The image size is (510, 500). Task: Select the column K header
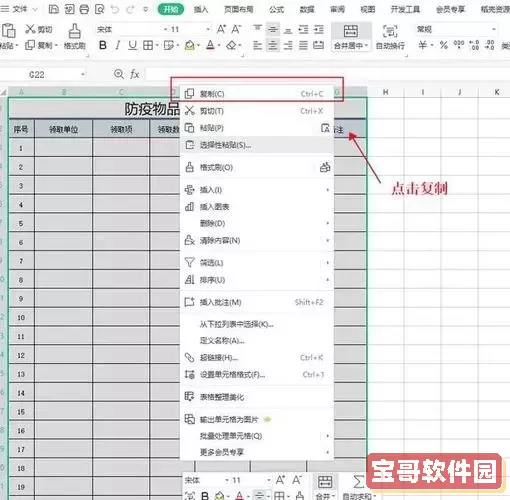click(496, 92)
